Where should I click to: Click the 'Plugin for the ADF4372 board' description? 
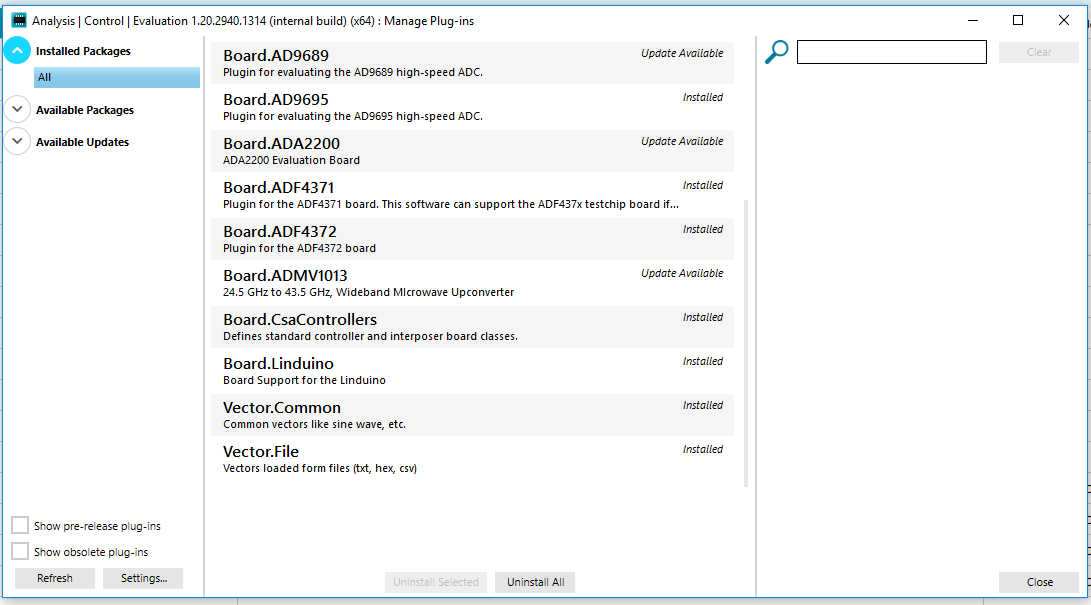point(299,248)
